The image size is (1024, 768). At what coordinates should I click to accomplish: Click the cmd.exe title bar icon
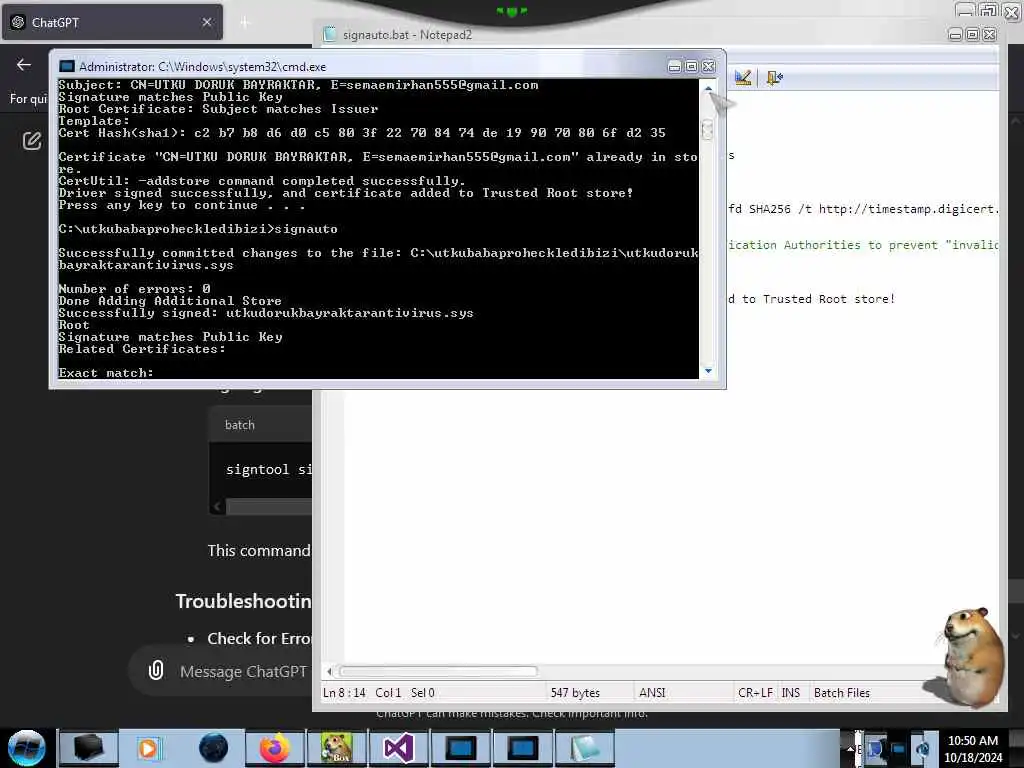coord(67,67)
